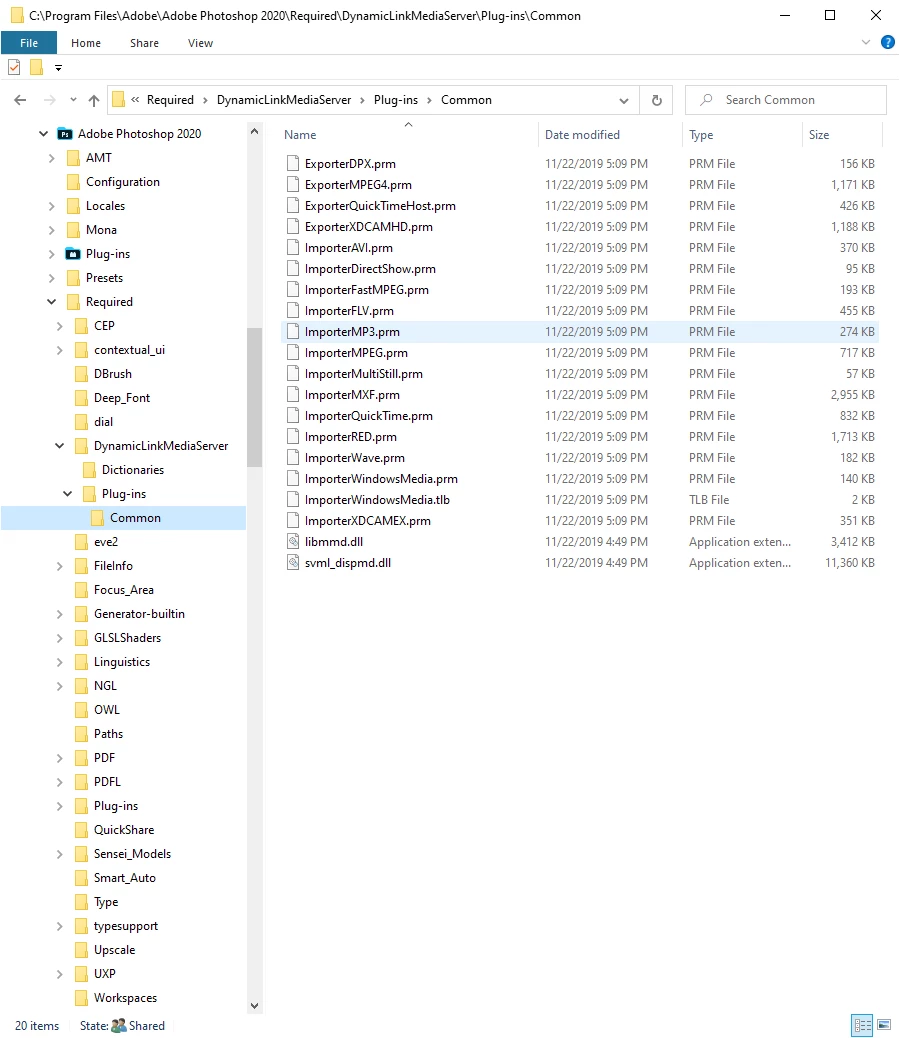The width and height of the screenshot is (900, 1038).
Task: Open the Recent locations dropdown arrow
Action: coord(73,100)
